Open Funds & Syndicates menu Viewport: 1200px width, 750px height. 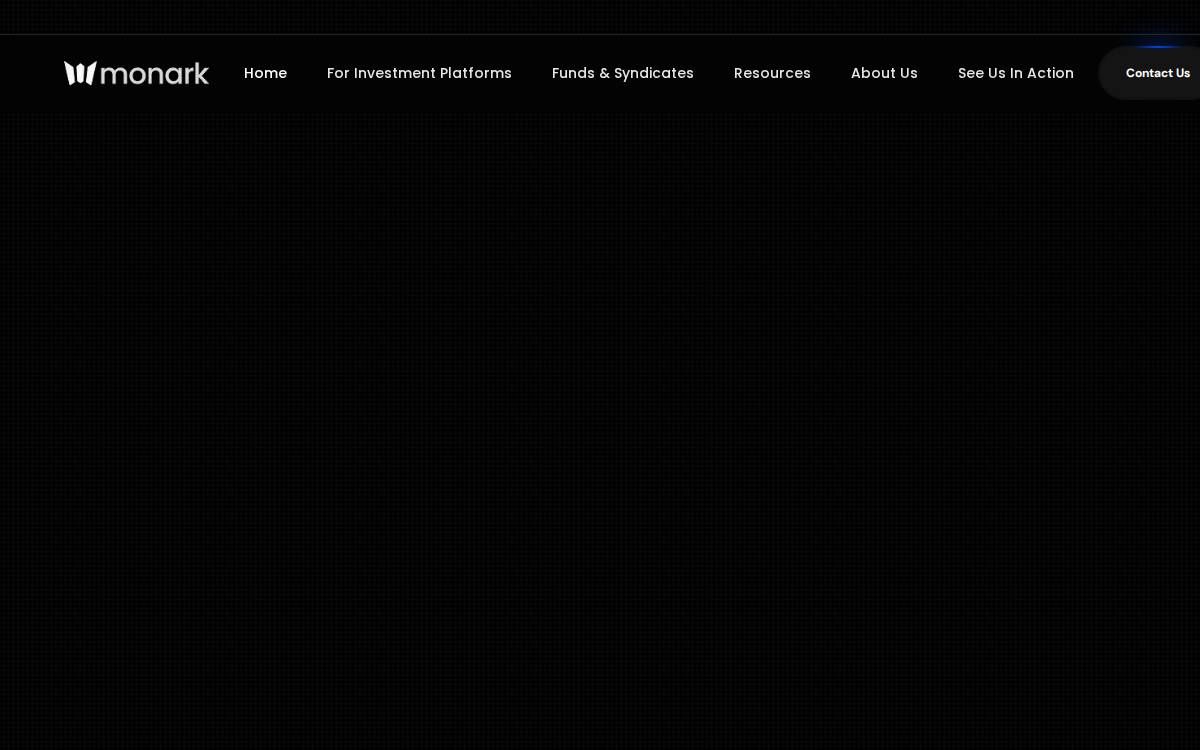[x=623, y=73]
